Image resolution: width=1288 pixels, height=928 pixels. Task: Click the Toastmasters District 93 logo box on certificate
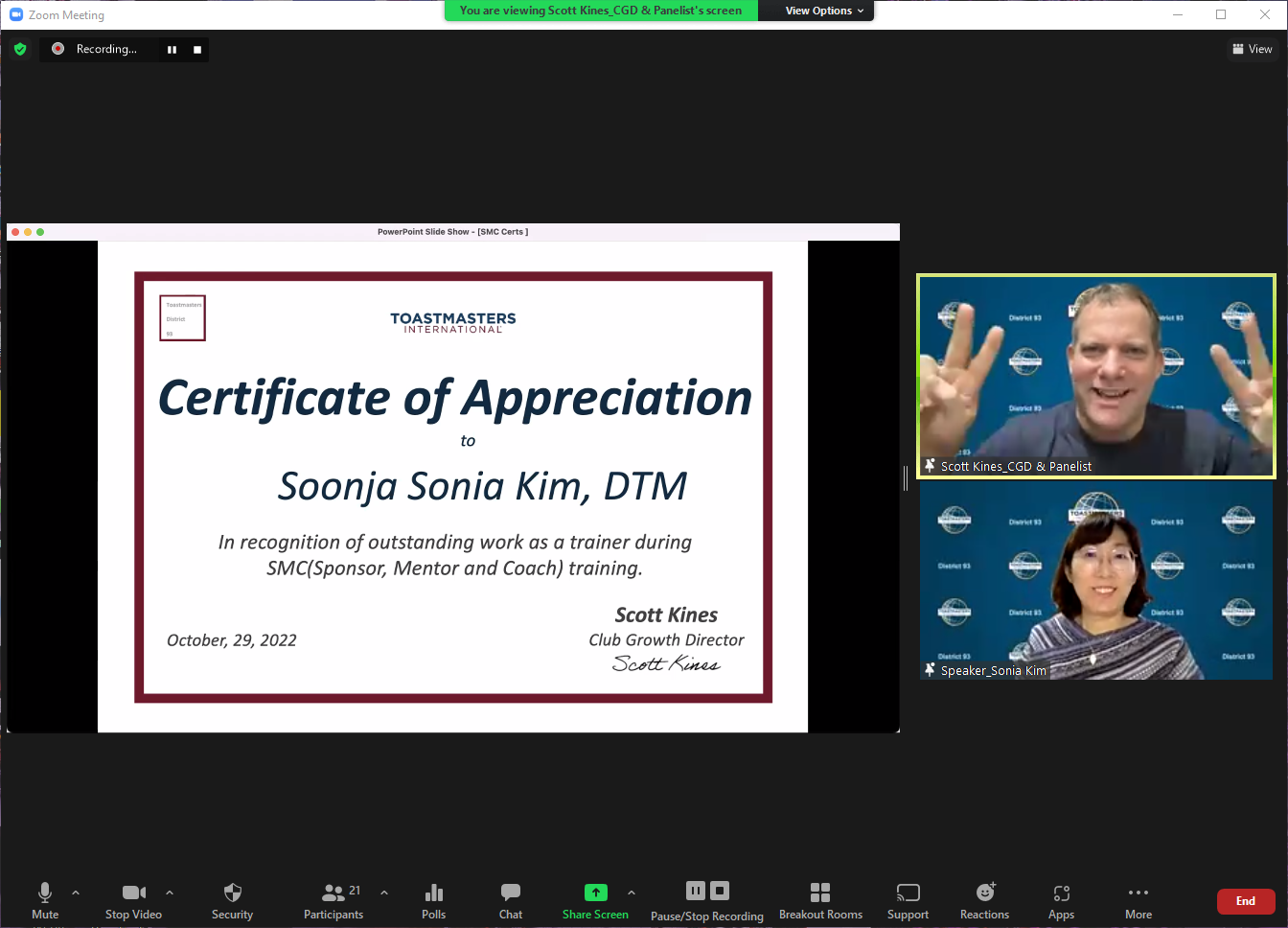182,317
